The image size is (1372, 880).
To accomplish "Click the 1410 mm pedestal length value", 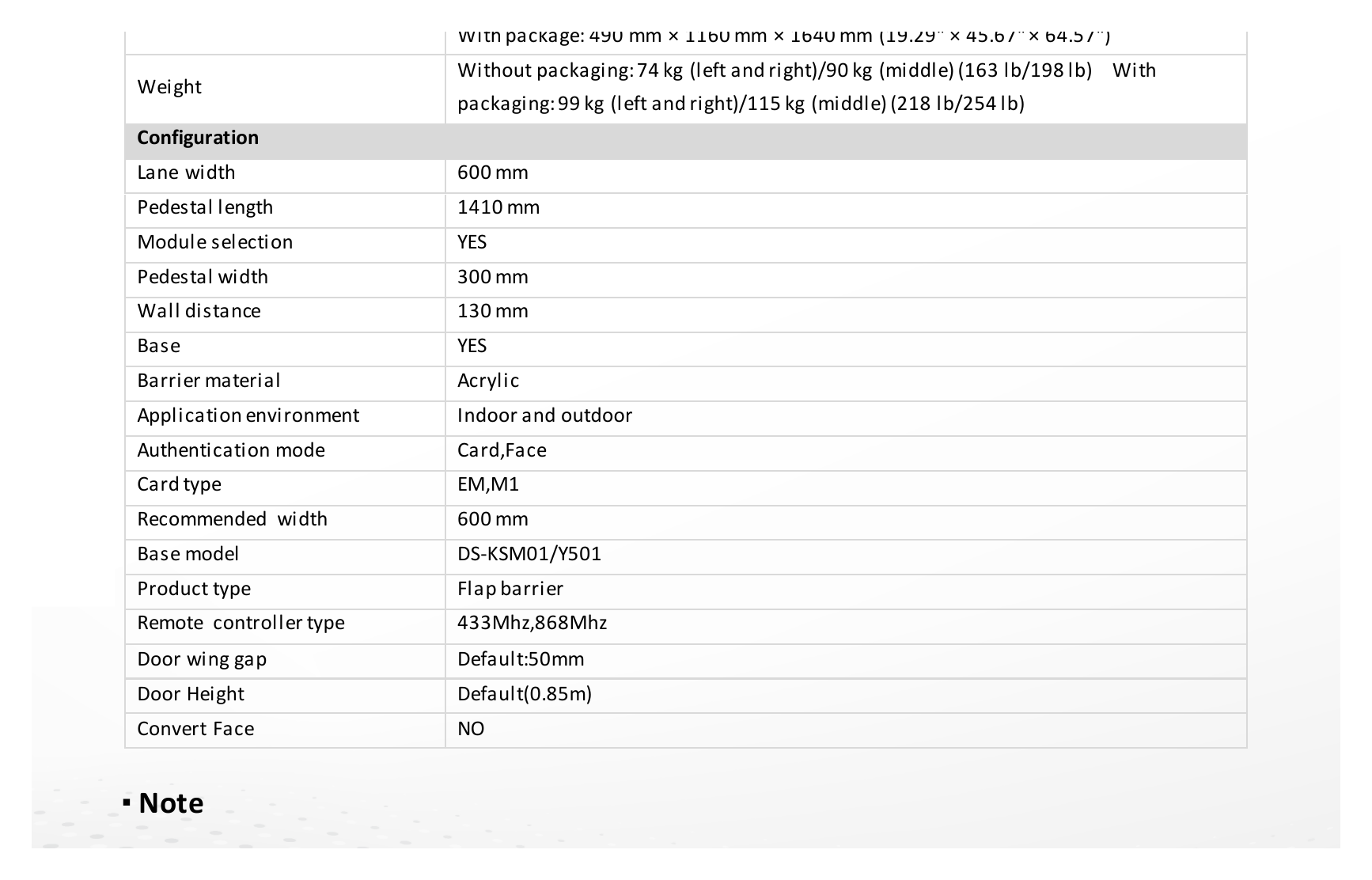I will (x=498, y=207).
